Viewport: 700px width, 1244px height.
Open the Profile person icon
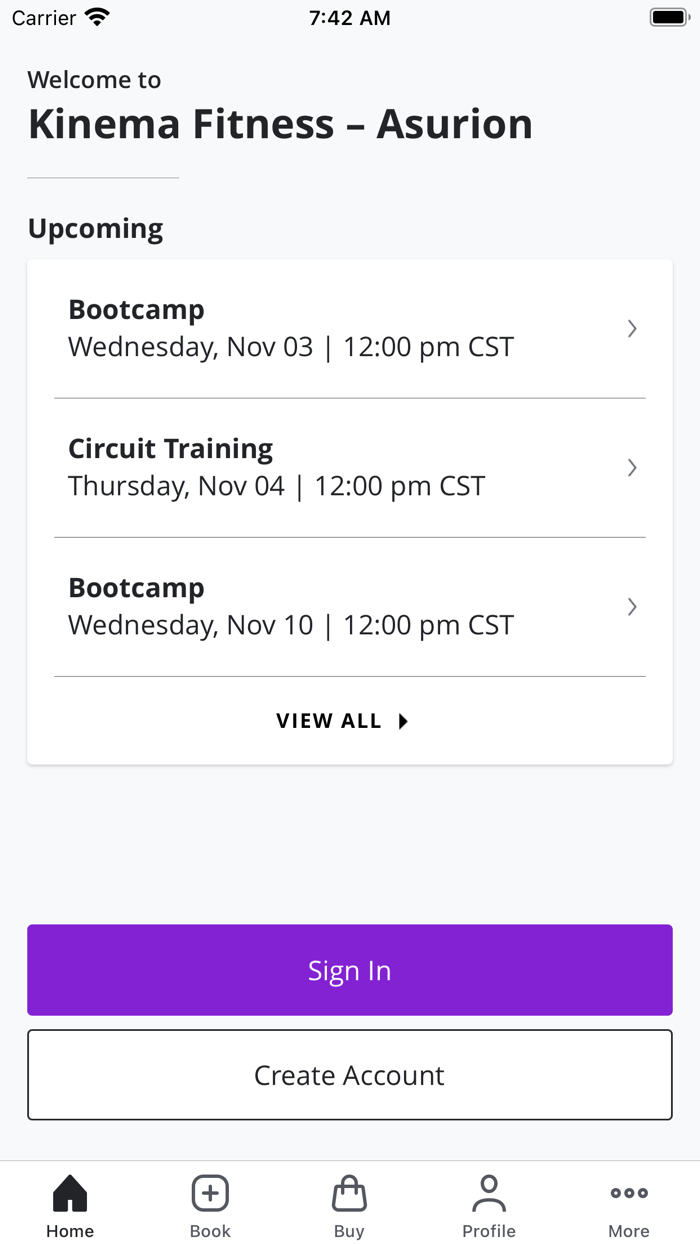(489, 1193)
